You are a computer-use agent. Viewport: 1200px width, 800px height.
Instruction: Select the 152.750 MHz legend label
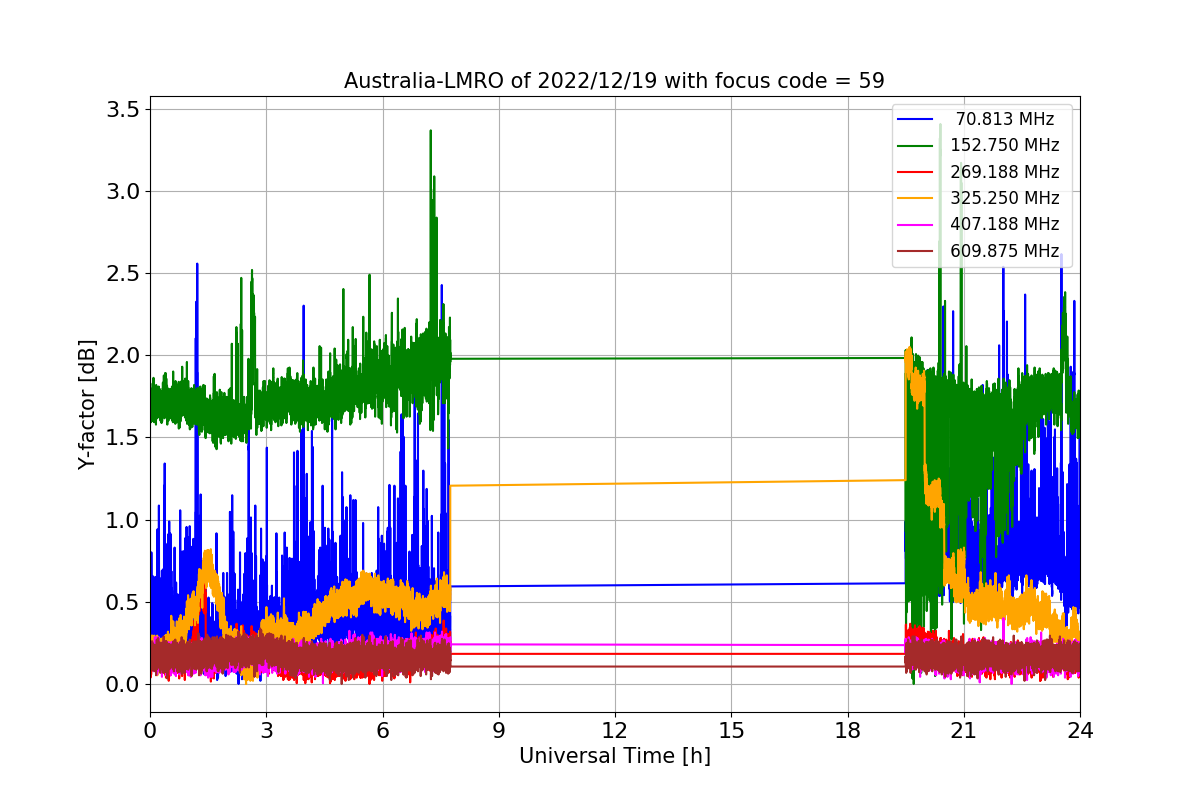(x=1004, y=145)
